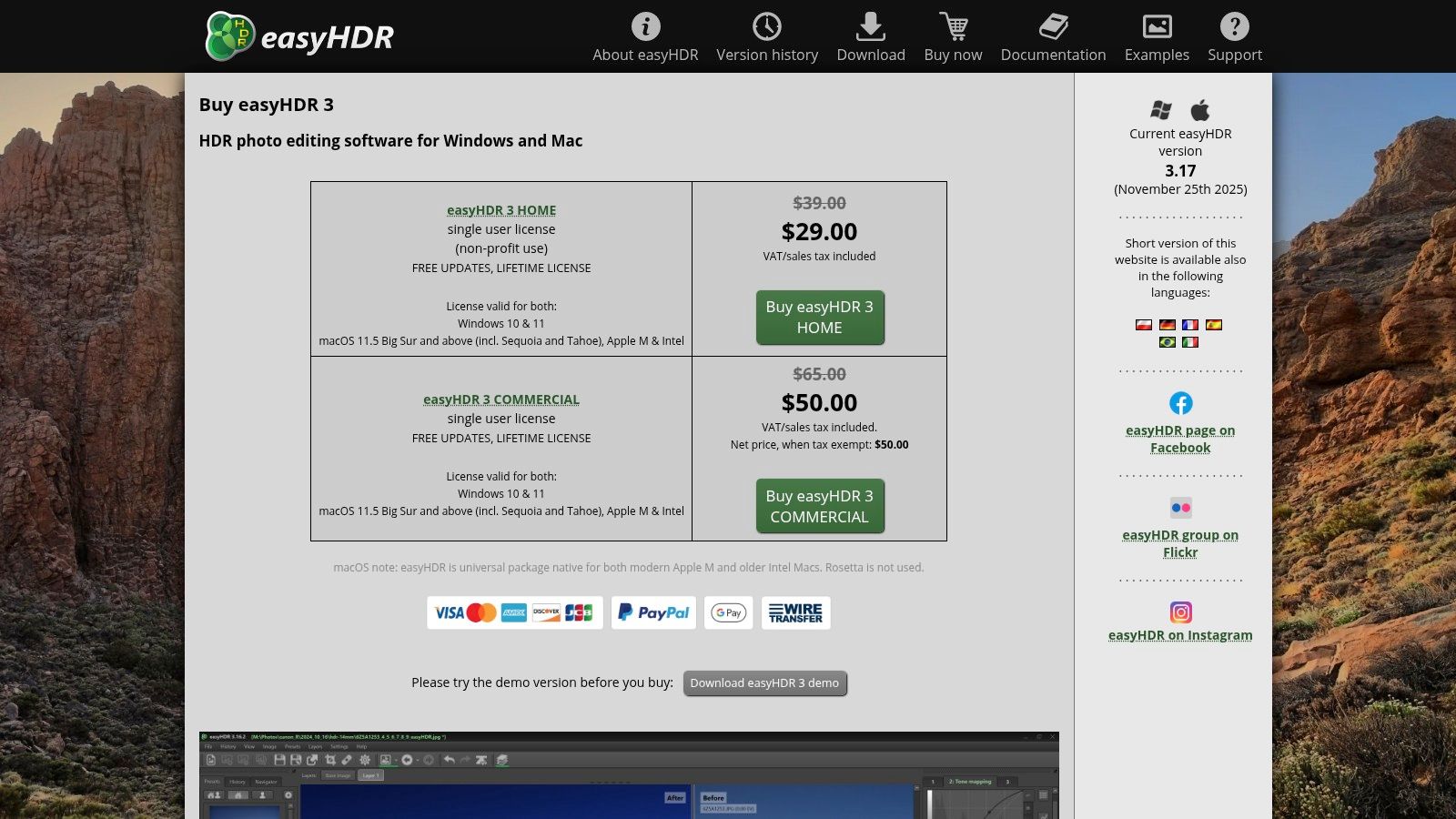Click the Version history clock icon

[x=767, y=25]
